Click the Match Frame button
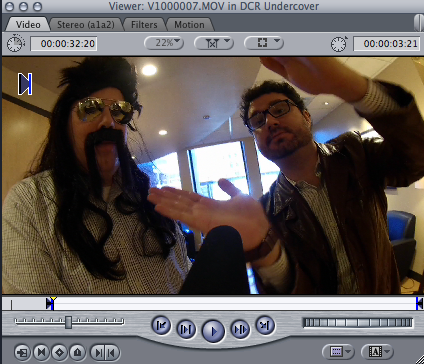The height and width of the screenshot is (364, 424). (22, 352)
